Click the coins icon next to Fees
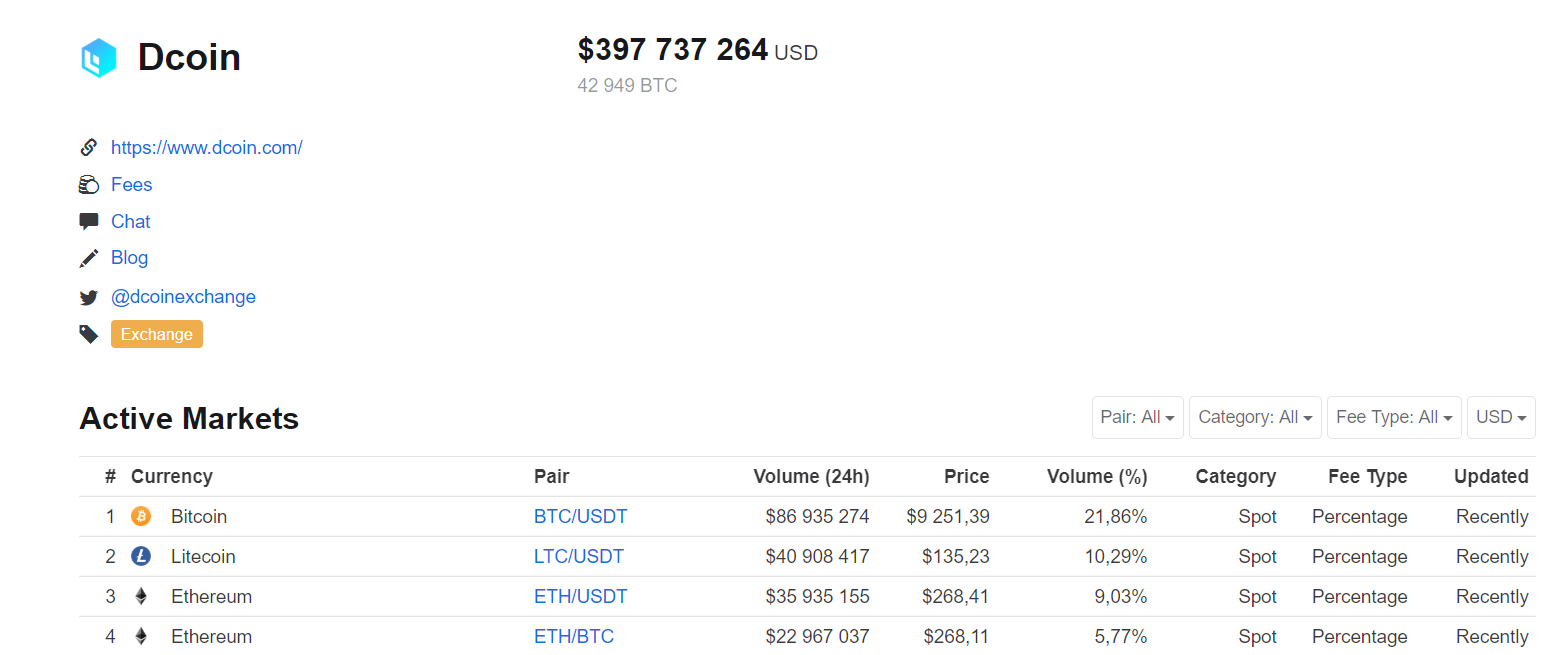 click(x=89, y=185)
